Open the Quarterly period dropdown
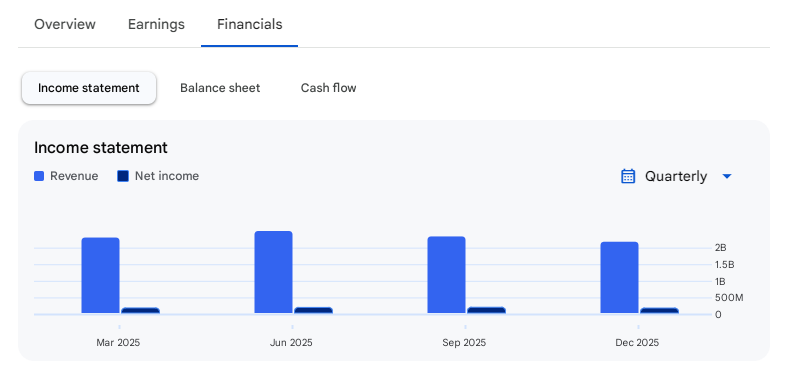The height and width of the screenshot is (381, 786). point(676,176)
